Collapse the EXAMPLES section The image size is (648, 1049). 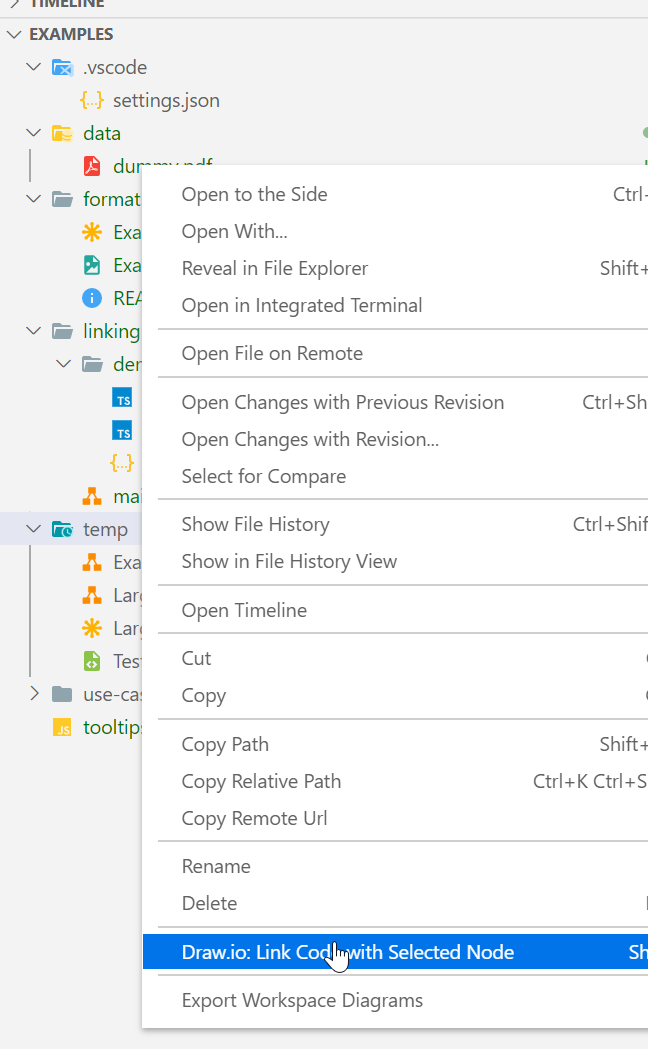click(14, 33)
